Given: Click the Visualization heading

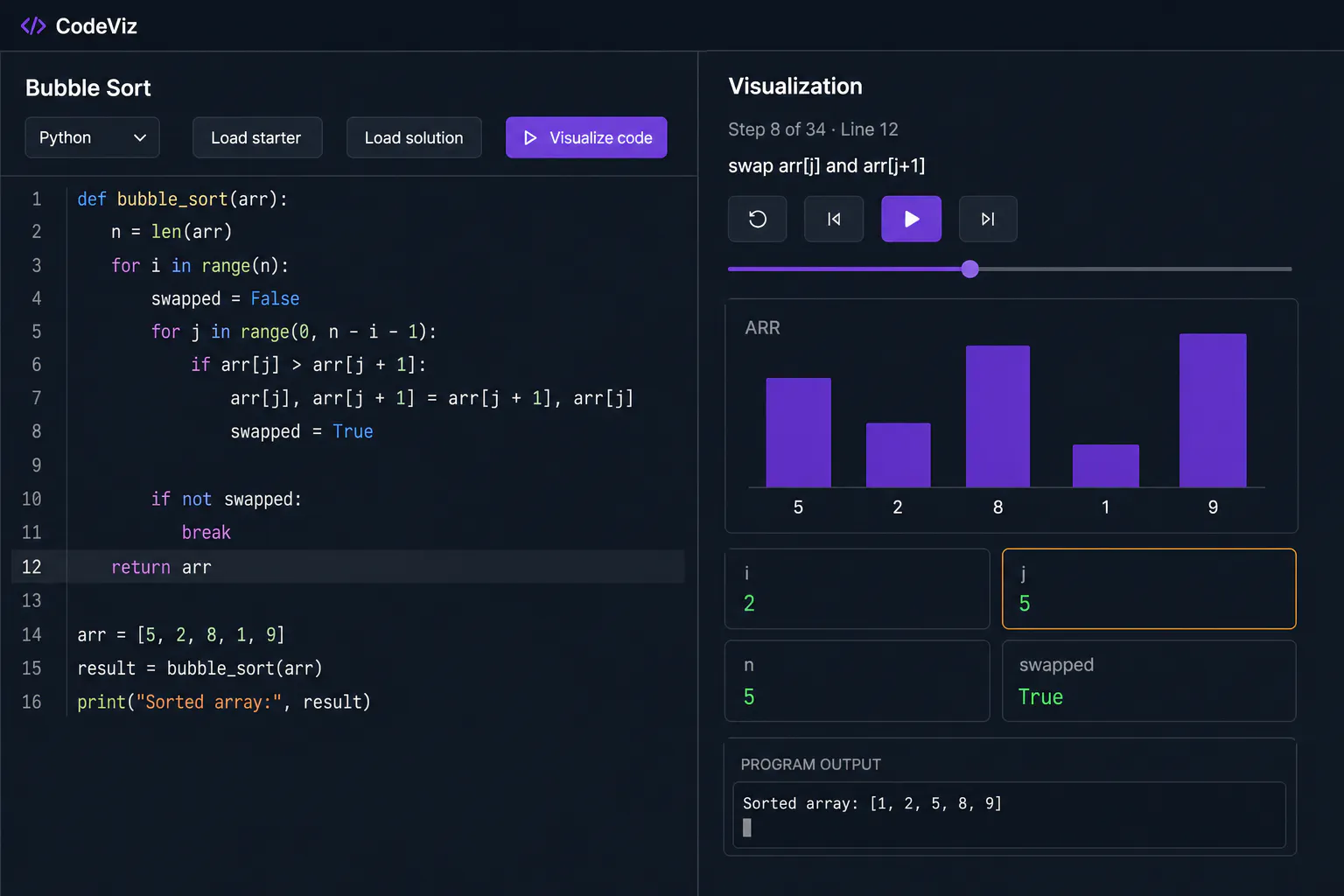Looking at the screenshot, I should click(795, 86).
